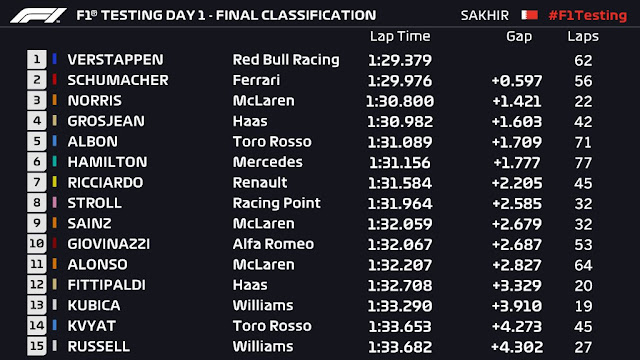Image resolution: width=640 pixels, height=360 pixels.
Task: Click driver name HAMILTON
Action: click(107, 162)
